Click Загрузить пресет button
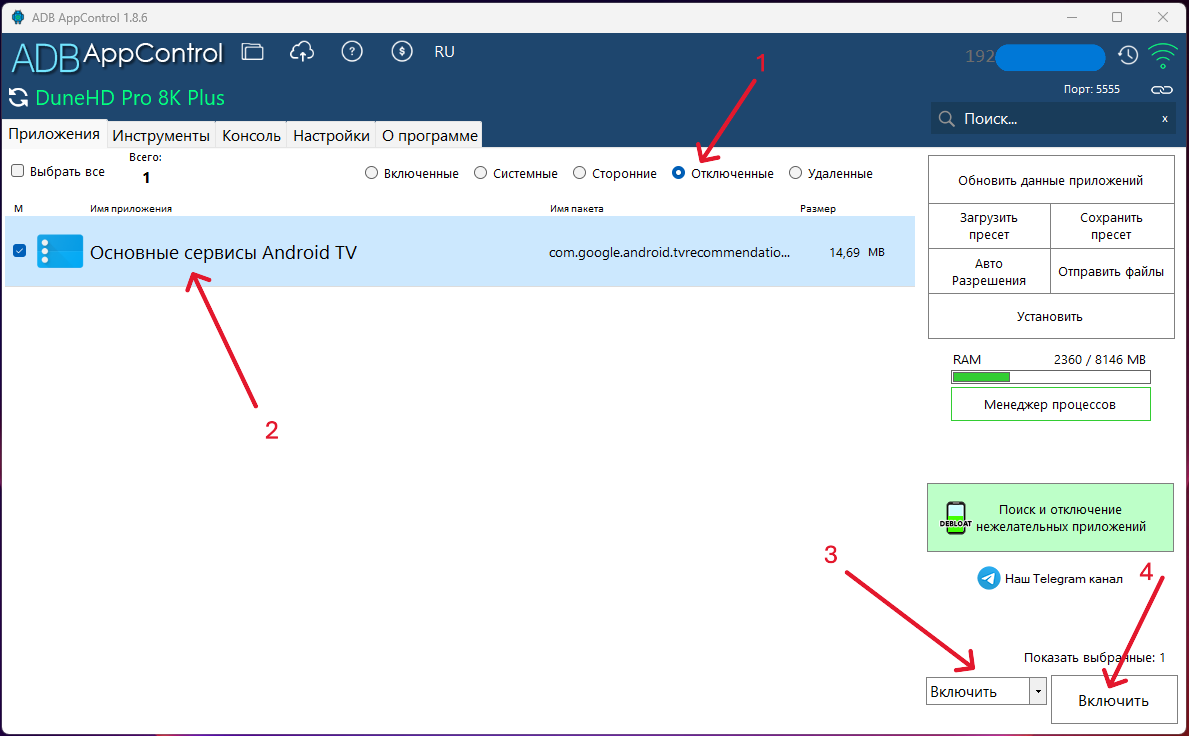 pyautogui.click(x=989, y=226)
